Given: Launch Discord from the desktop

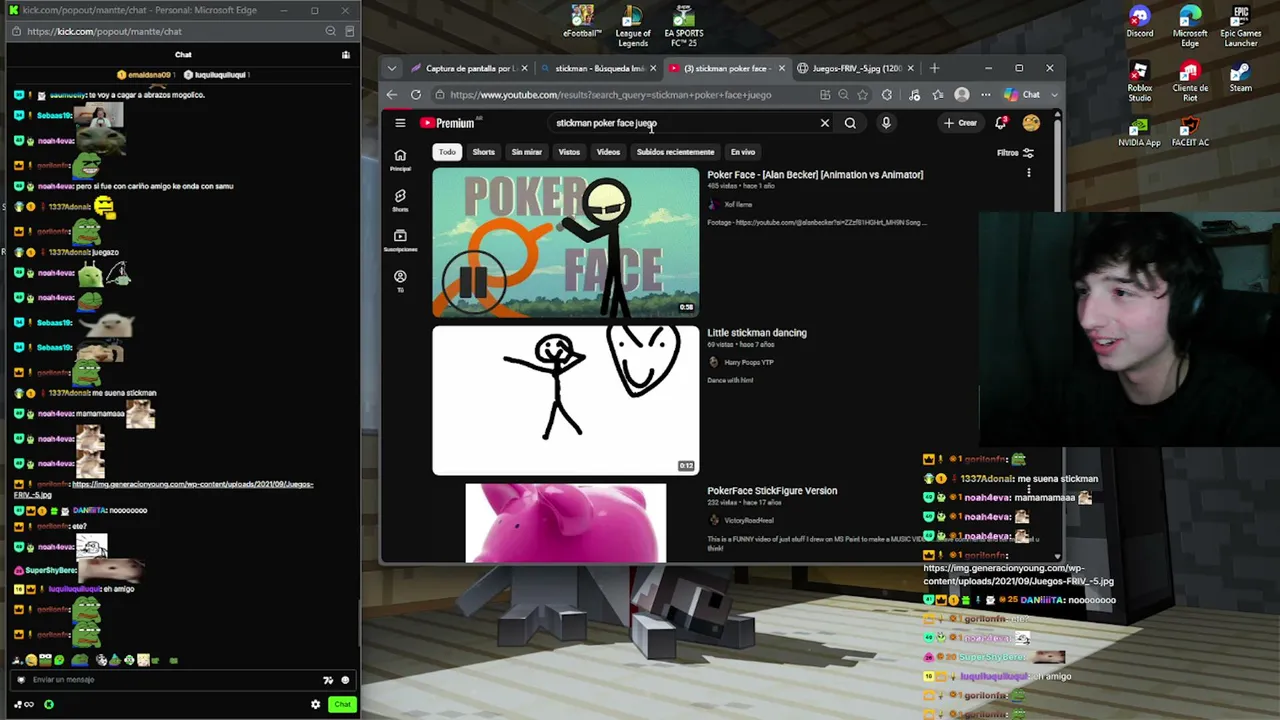Looking at the screenshot, I should (1139, 22).
